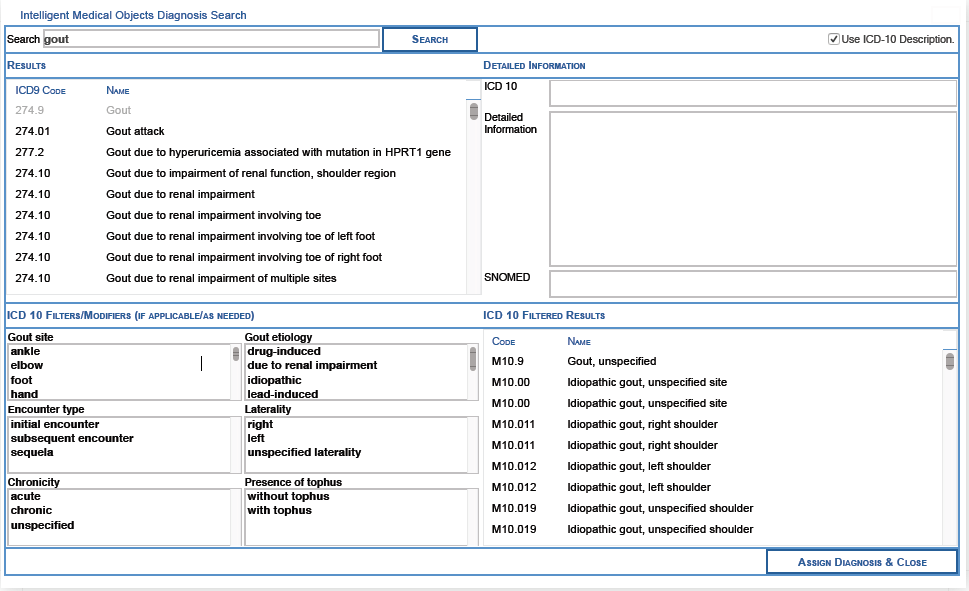Click the ICD 10 code field
The image size is (969, 591).
751,92
